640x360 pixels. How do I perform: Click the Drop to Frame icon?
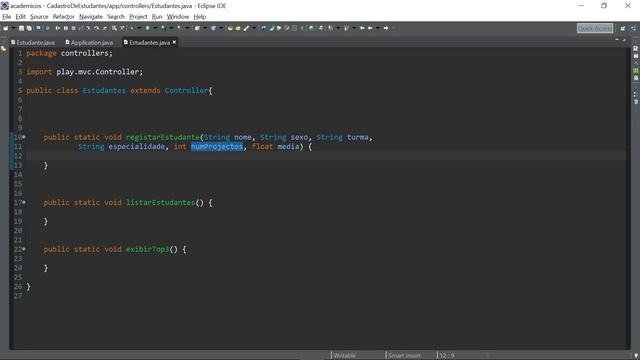pyautogui.click(x=114, y=28)
